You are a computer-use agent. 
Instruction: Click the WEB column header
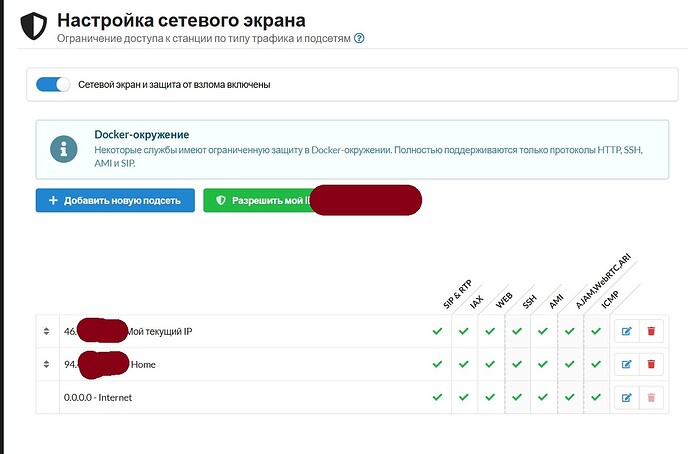pyautogui.click(x=504, y=300)
